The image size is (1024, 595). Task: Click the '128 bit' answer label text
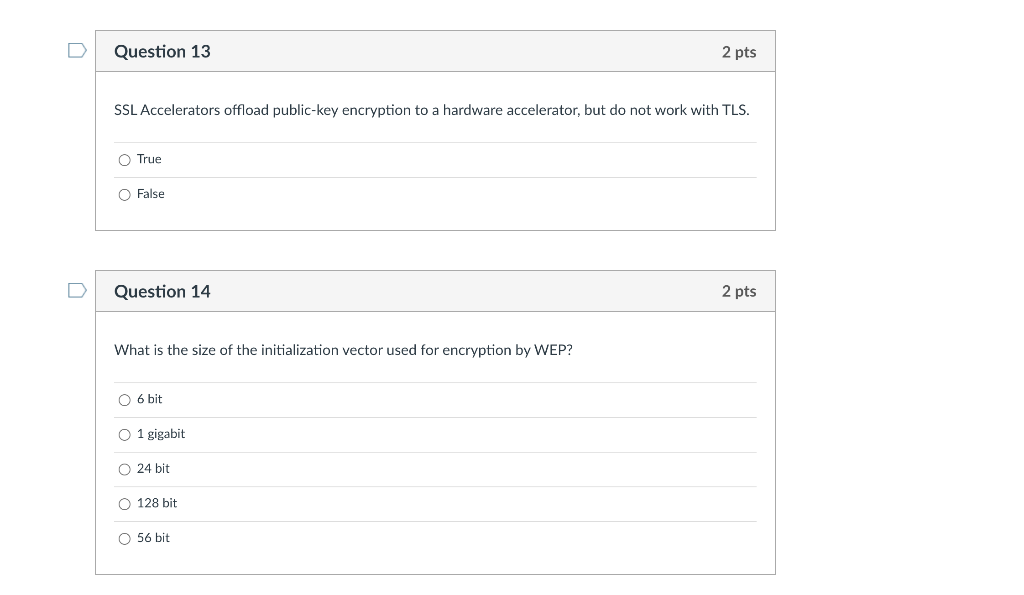[x=157, y=503]
